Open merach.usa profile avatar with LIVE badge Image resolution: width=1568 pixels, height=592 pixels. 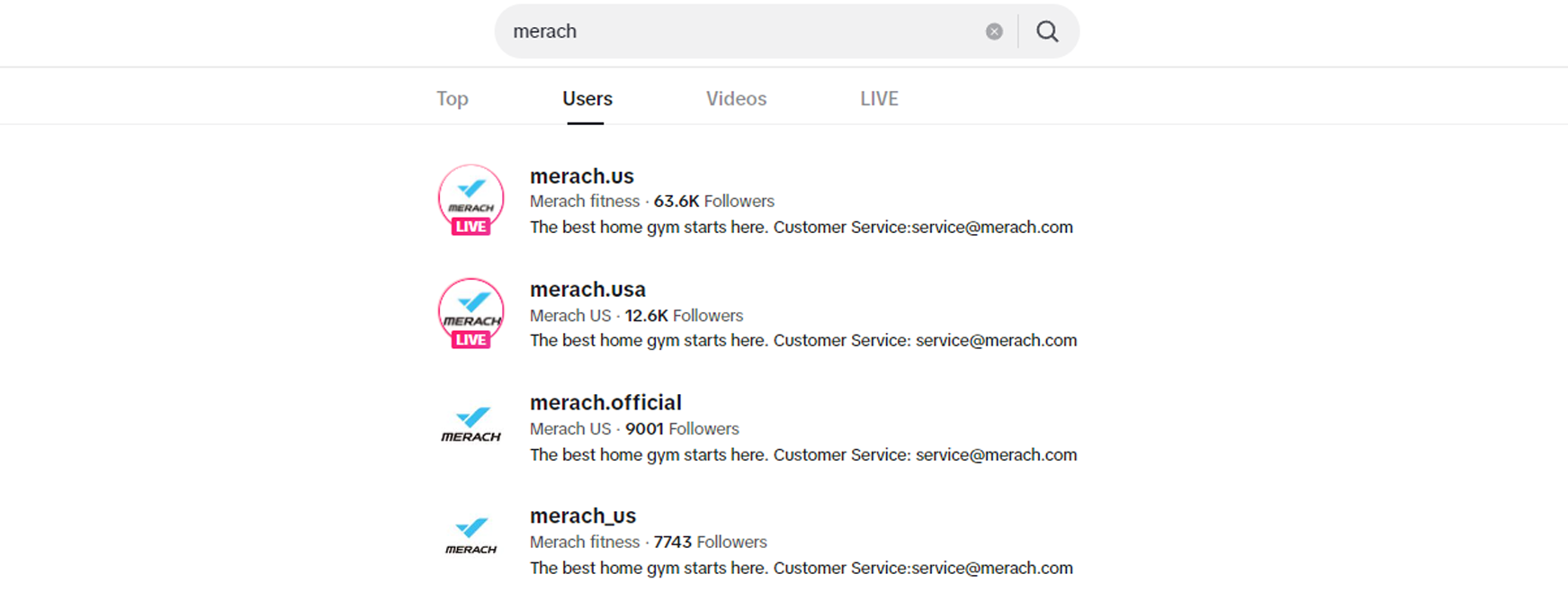pyautogui.click(x=470, y=308)
